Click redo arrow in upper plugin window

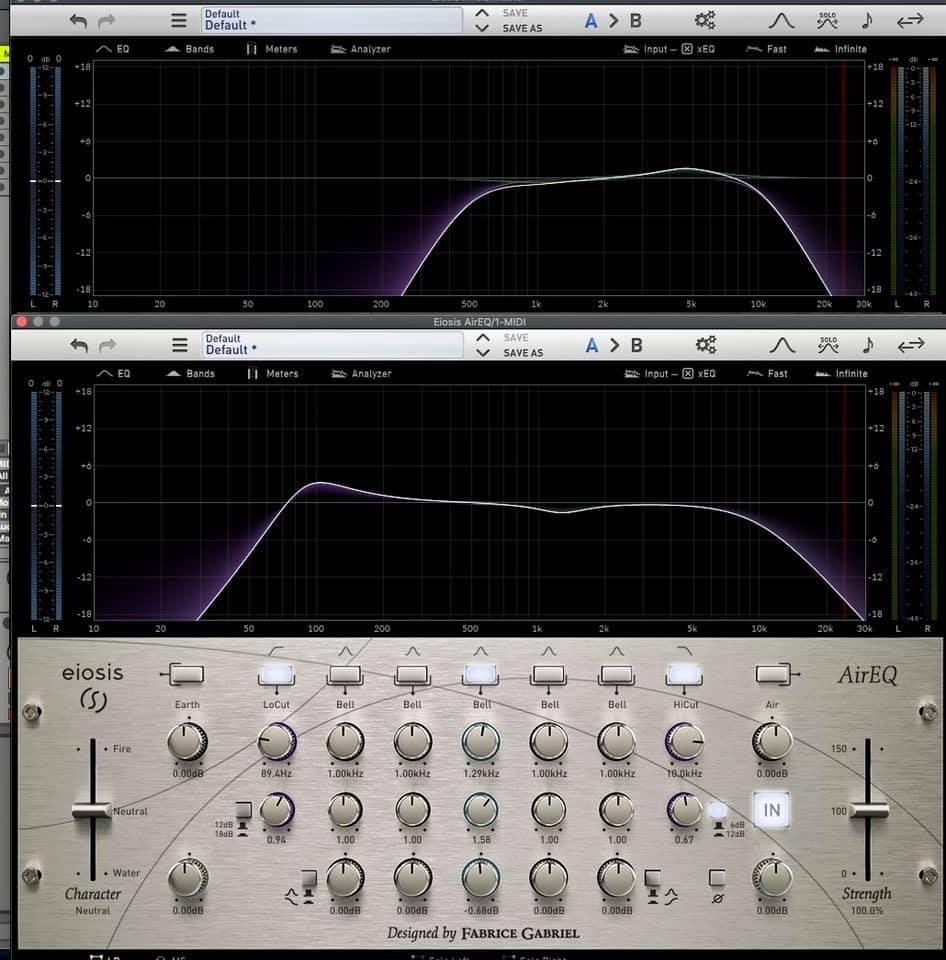click(x=107, y=21)
